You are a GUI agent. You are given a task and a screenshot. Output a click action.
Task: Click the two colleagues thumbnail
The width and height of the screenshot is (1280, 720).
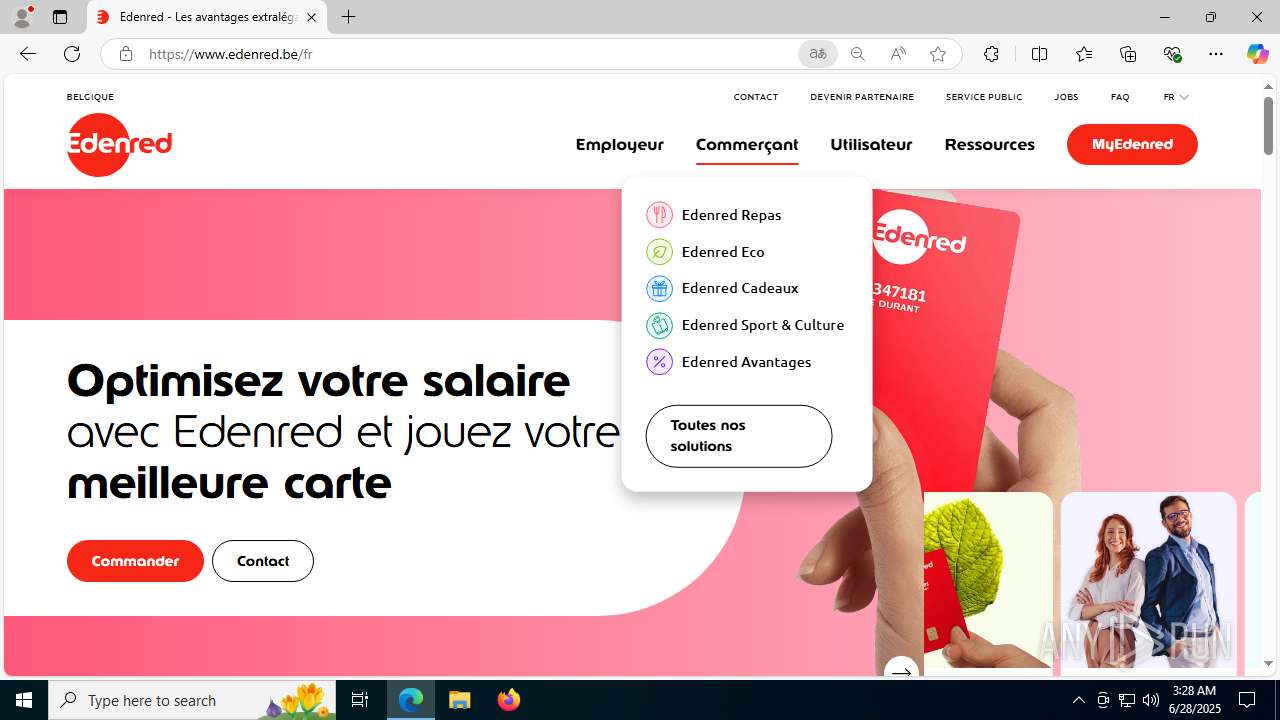click(1149, 580)
